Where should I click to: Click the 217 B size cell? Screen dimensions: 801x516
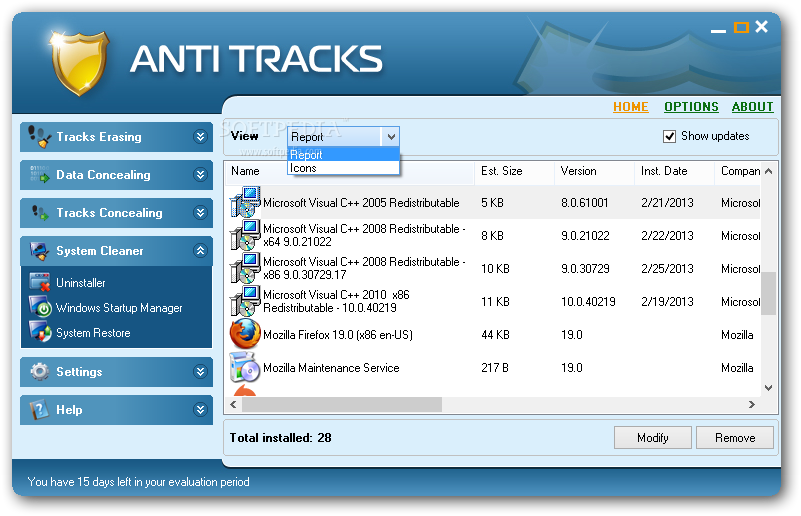point(494,368)
